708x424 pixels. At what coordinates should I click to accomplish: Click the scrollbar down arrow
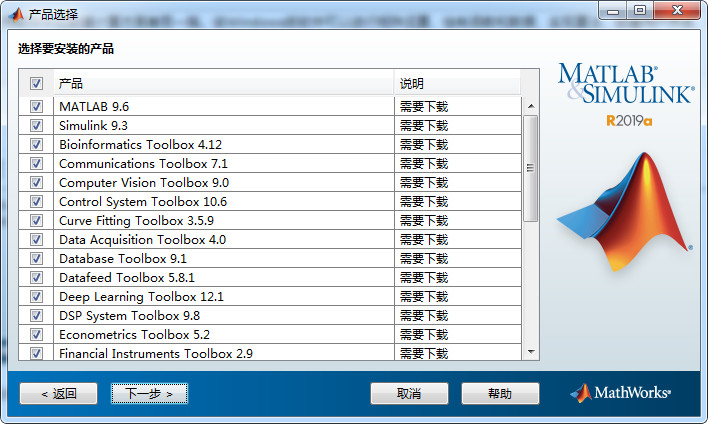pyautogui.click(x=531, y=352)
